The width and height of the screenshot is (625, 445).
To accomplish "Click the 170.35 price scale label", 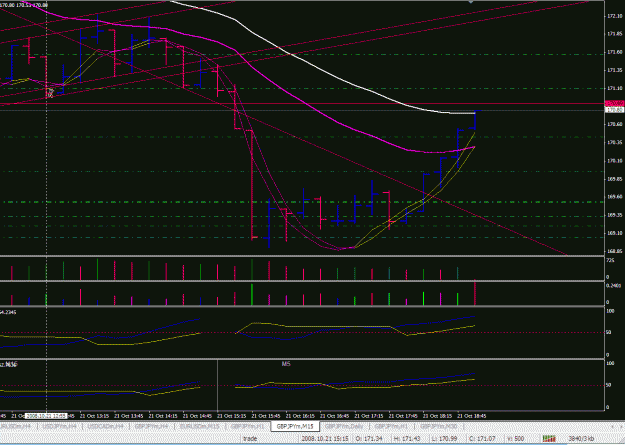I will tap(614, 142).
